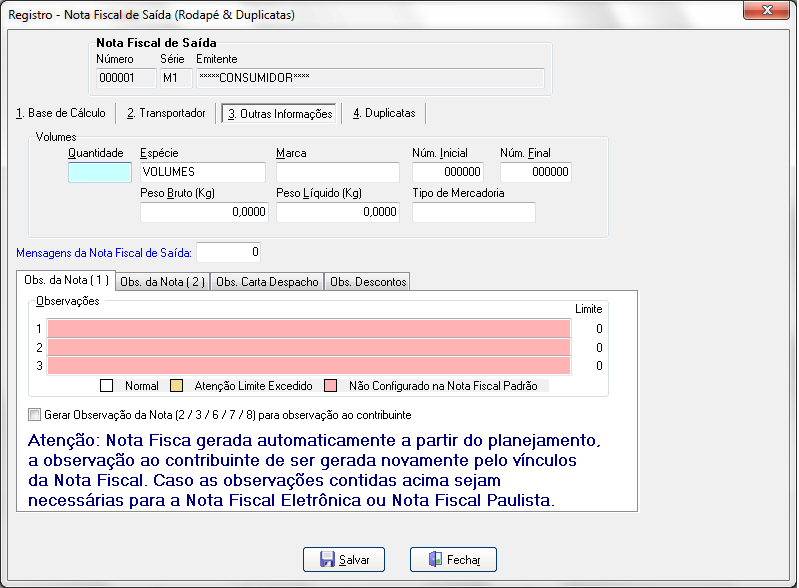Click the Tipo de Mercadoria field
Screen dimensions: 799x588
coord(474,212)
